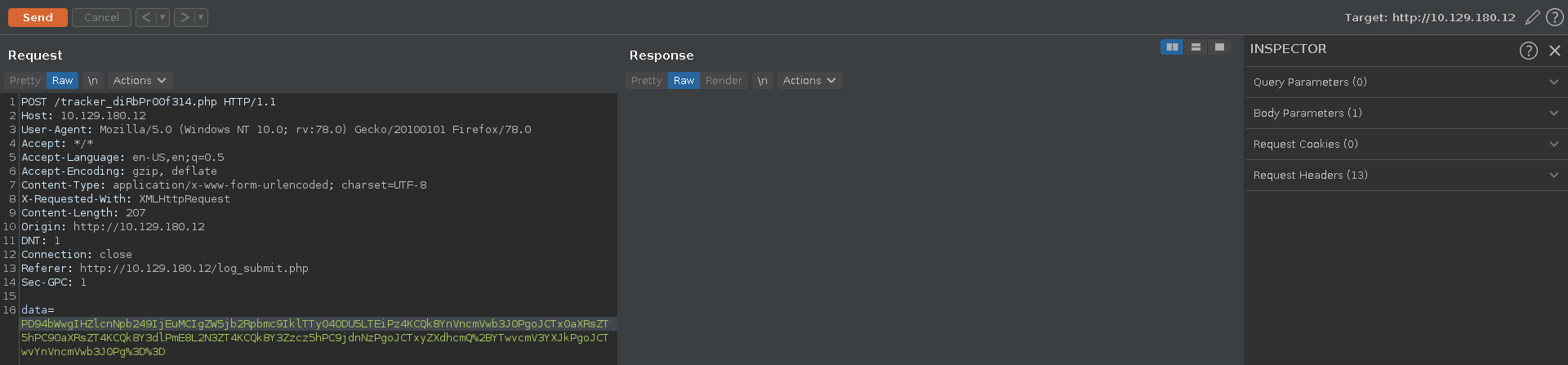Click the Cancel button

click(x=101, y=17)
